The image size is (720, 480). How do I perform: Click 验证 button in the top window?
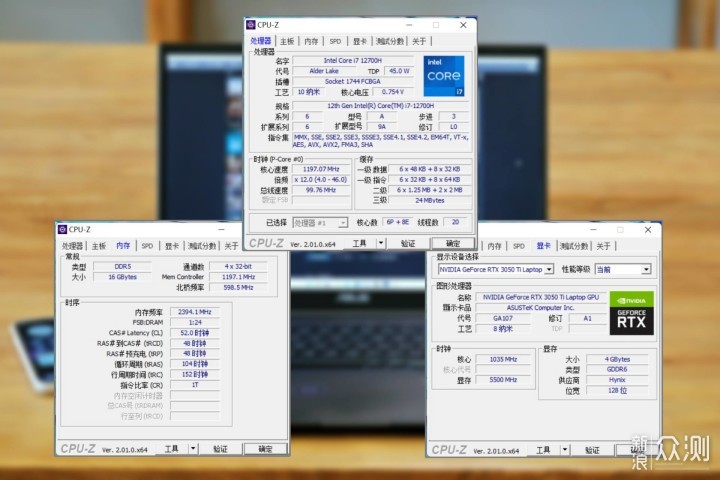(408, 243)
